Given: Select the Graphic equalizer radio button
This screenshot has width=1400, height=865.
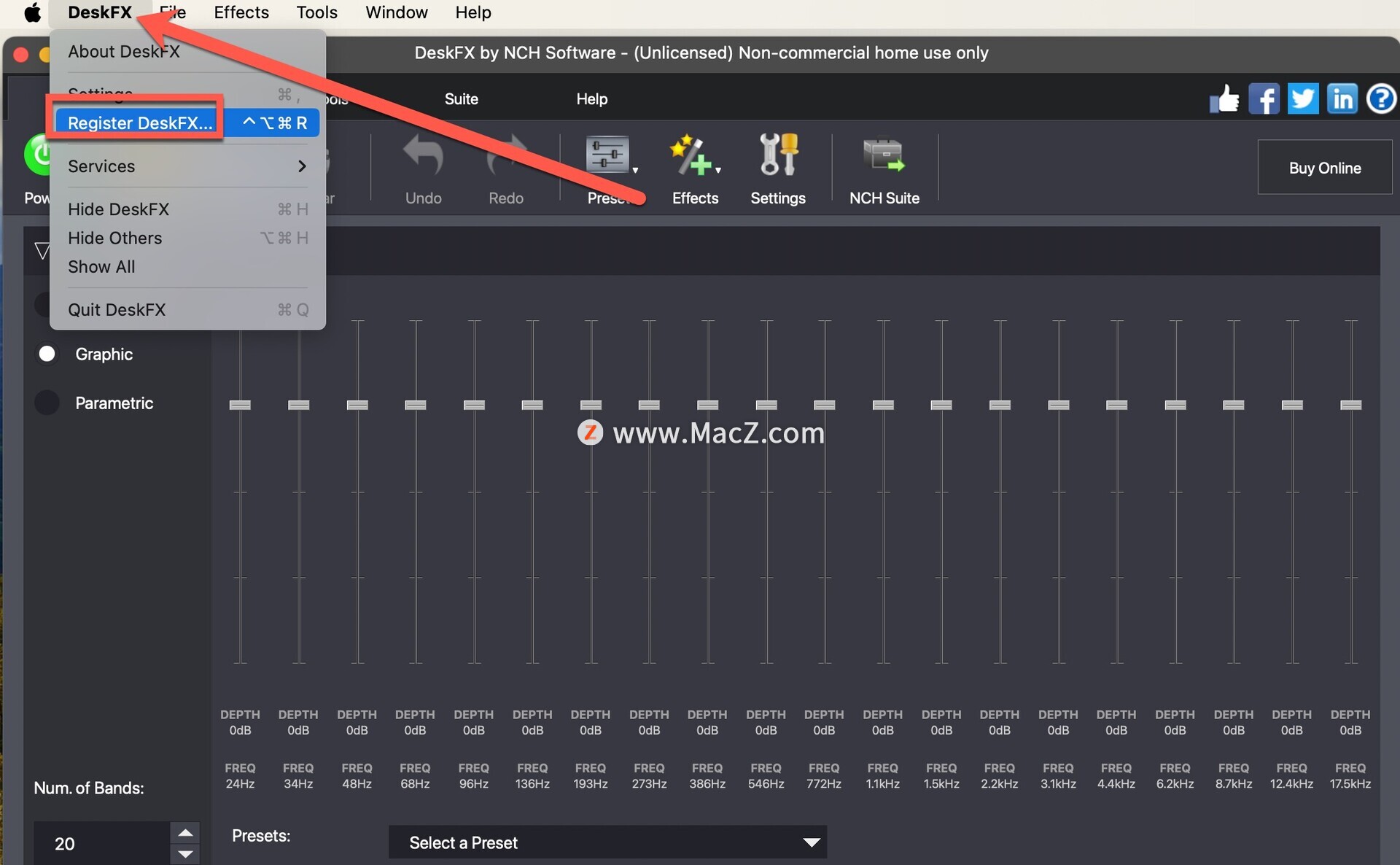Looking at the screenshot, I should pos(47,354).
